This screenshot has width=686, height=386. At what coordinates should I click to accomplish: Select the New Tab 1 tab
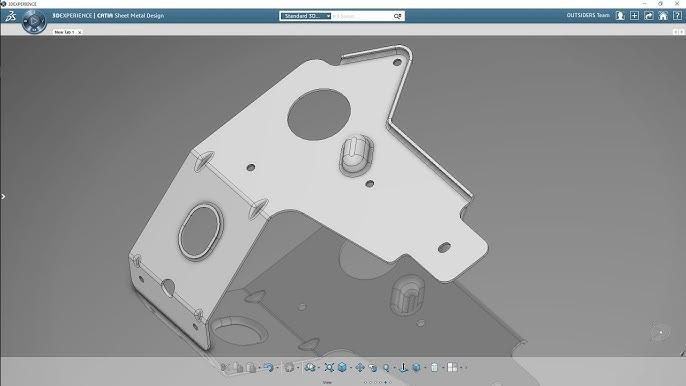coord(64,32)
